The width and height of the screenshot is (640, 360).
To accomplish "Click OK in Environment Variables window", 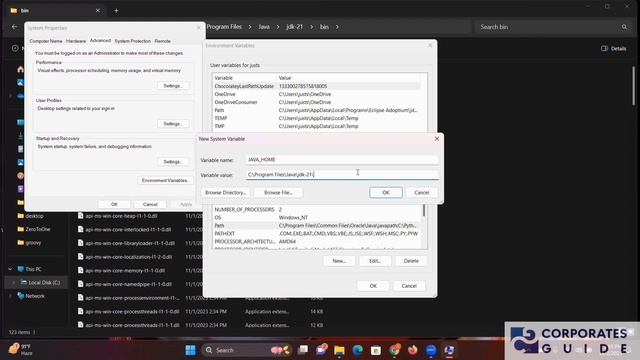I will [373, 286].
